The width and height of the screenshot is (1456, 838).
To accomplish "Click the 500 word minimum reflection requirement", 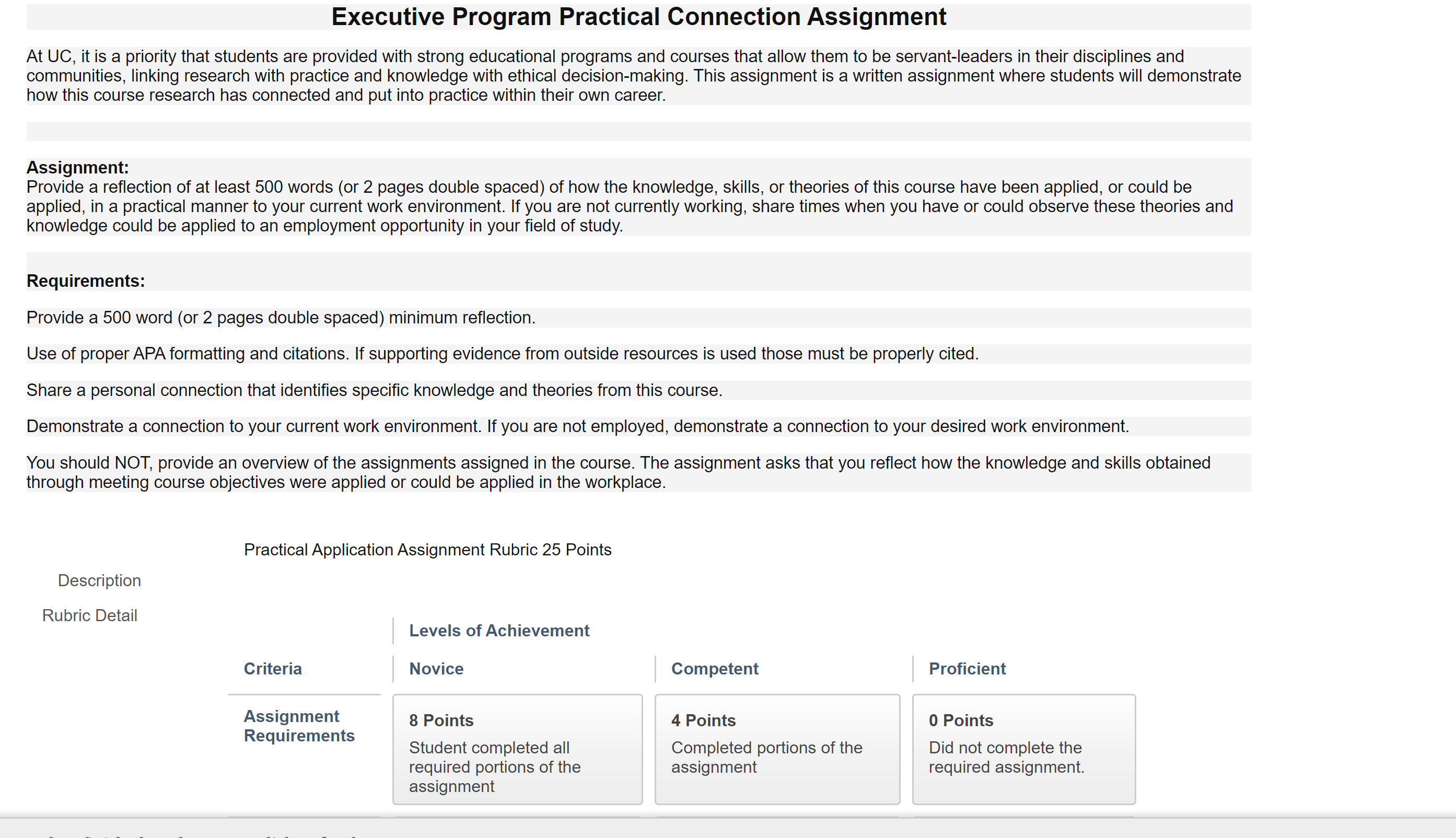I will pos(281,317).
